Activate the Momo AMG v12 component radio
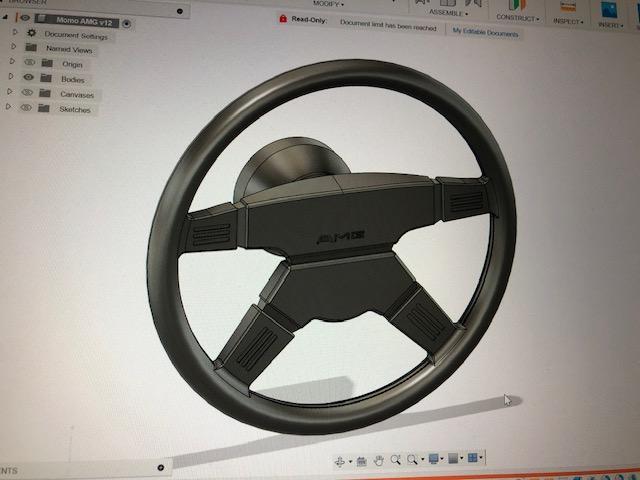The width and height of the screenshot is (640, 480). [x=127, y=24]
